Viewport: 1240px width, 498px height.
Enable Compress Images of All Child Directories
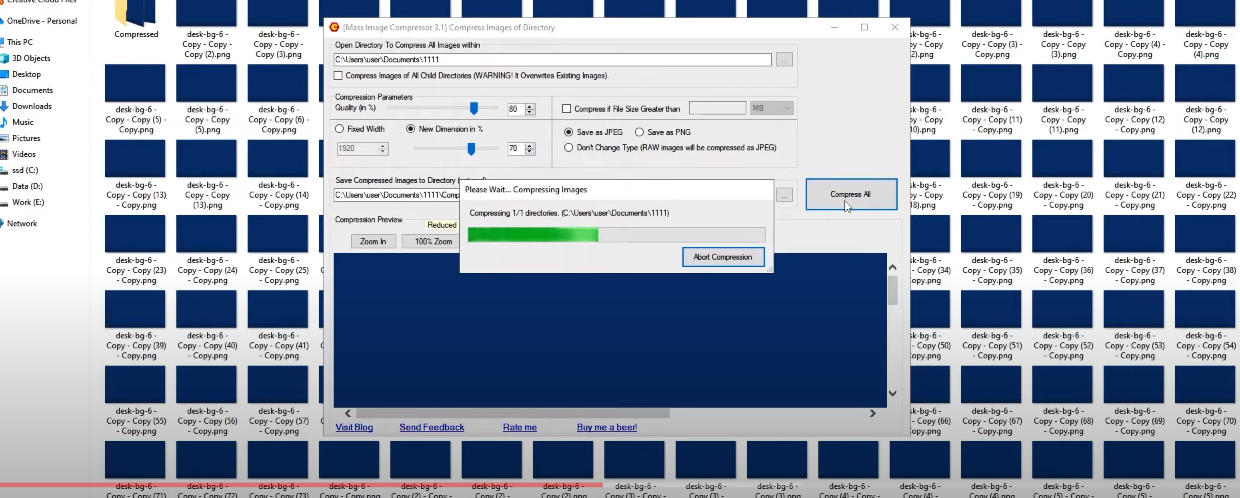(470, 75)
